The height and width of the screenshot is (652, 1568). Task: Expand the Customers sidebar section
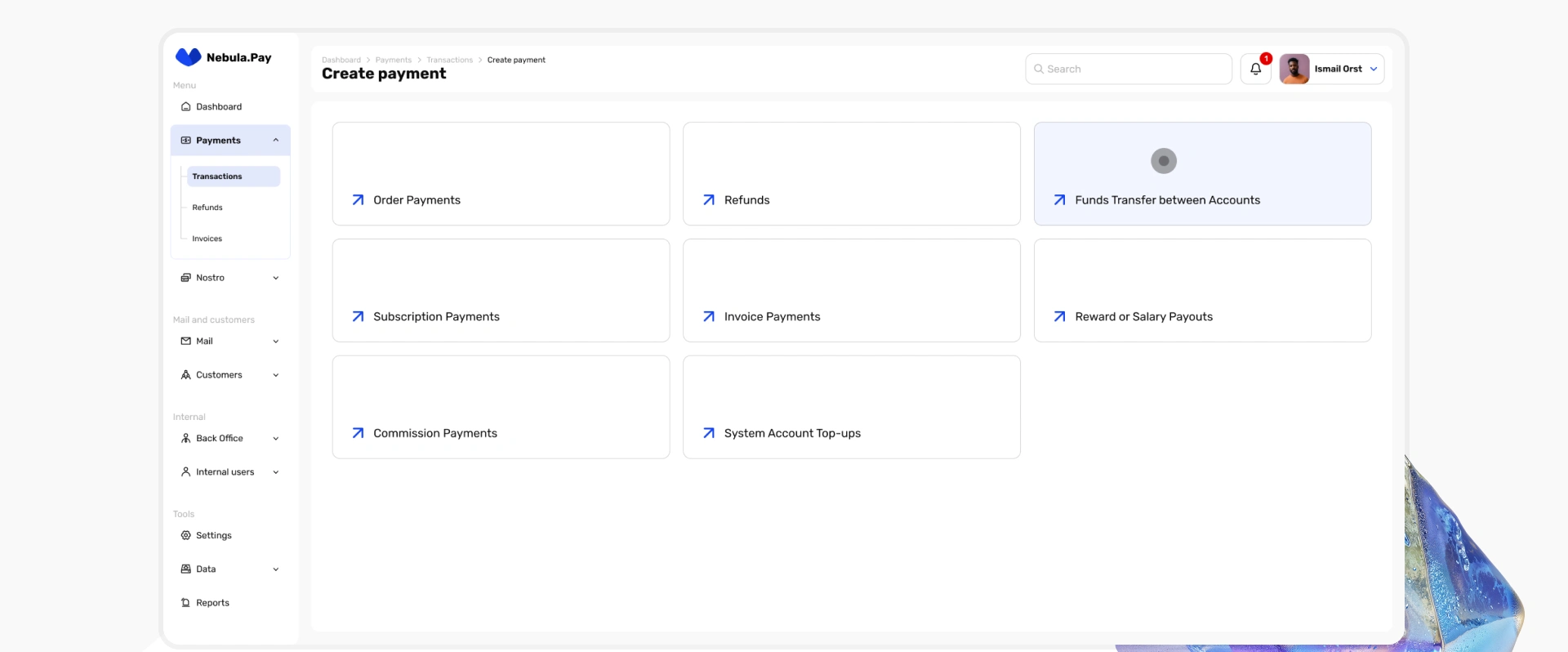[276, 375]
